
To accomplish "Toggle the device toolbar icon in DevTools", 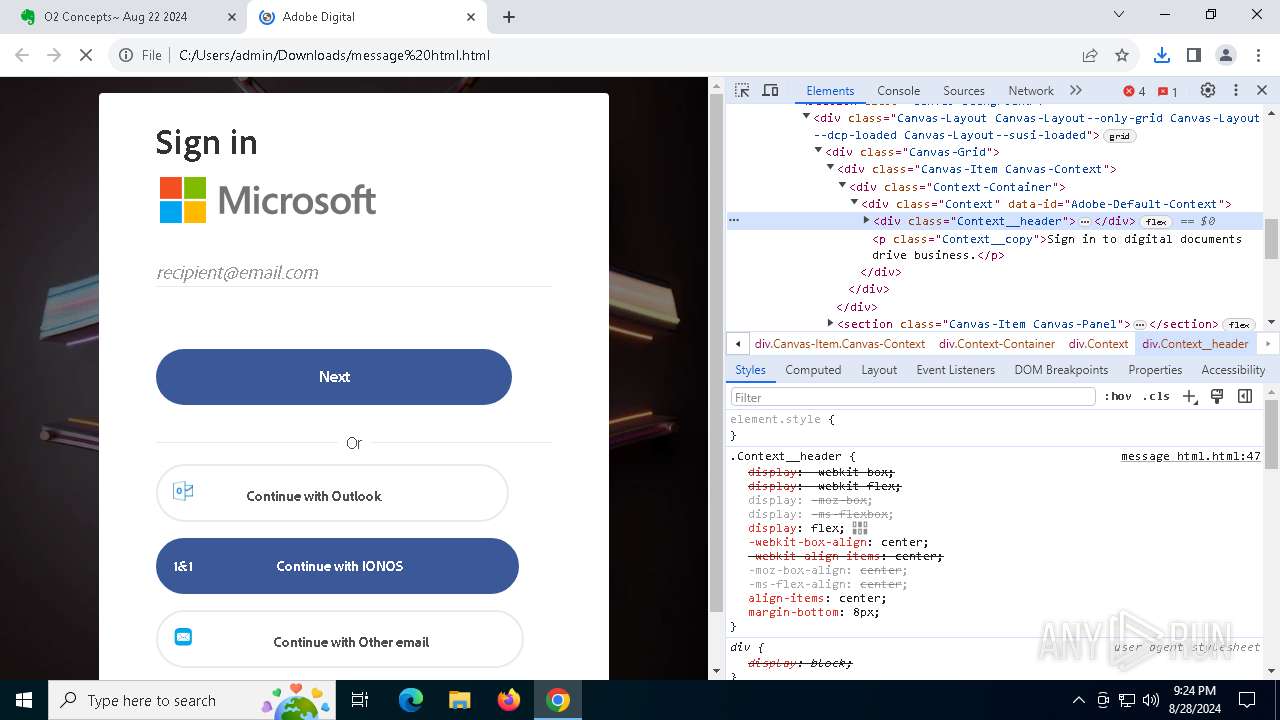I will click(770, 90).
